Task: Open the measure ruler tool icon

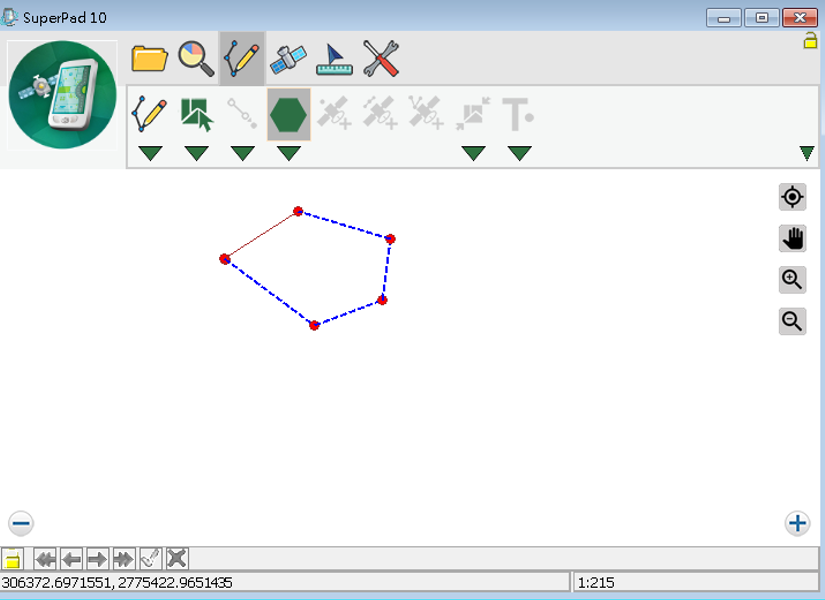Action: [335, 59]
